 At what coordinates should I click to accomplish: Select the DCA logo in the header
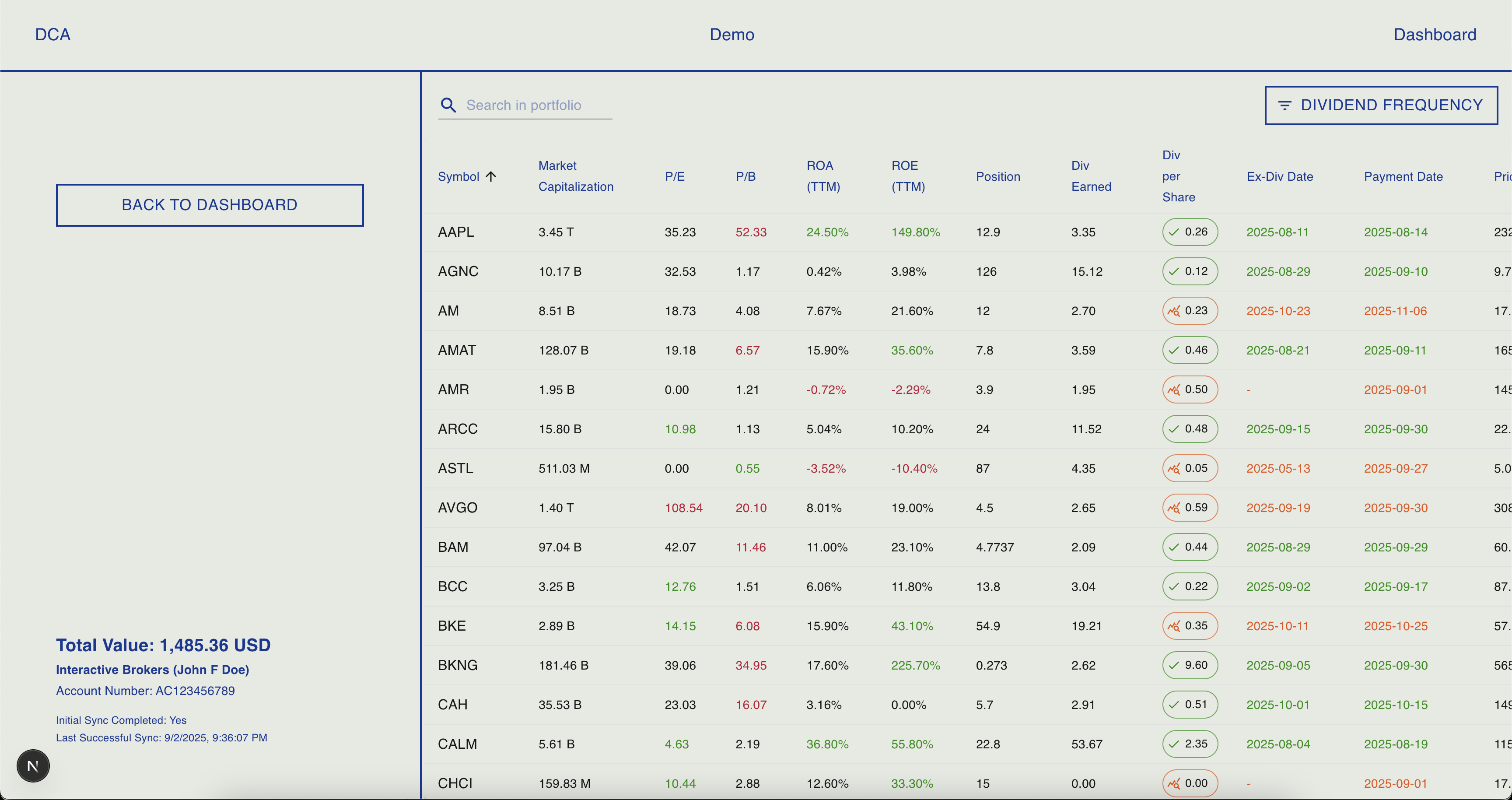pyautogui.click(x=52, y=34)
